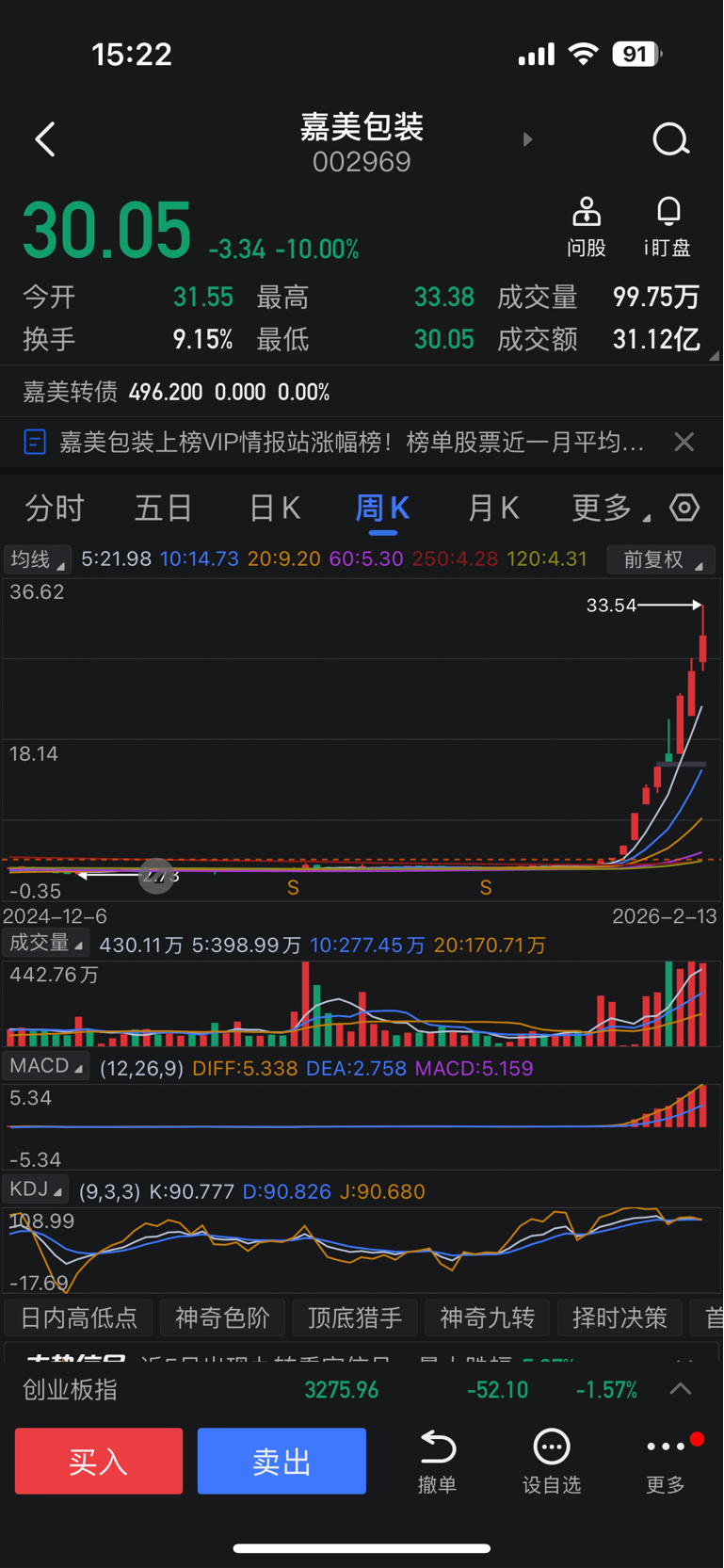Tap the 今开 31.55 value
Image resolution: width=724 pixels, height=1568 pixels.
click(203, 298)
